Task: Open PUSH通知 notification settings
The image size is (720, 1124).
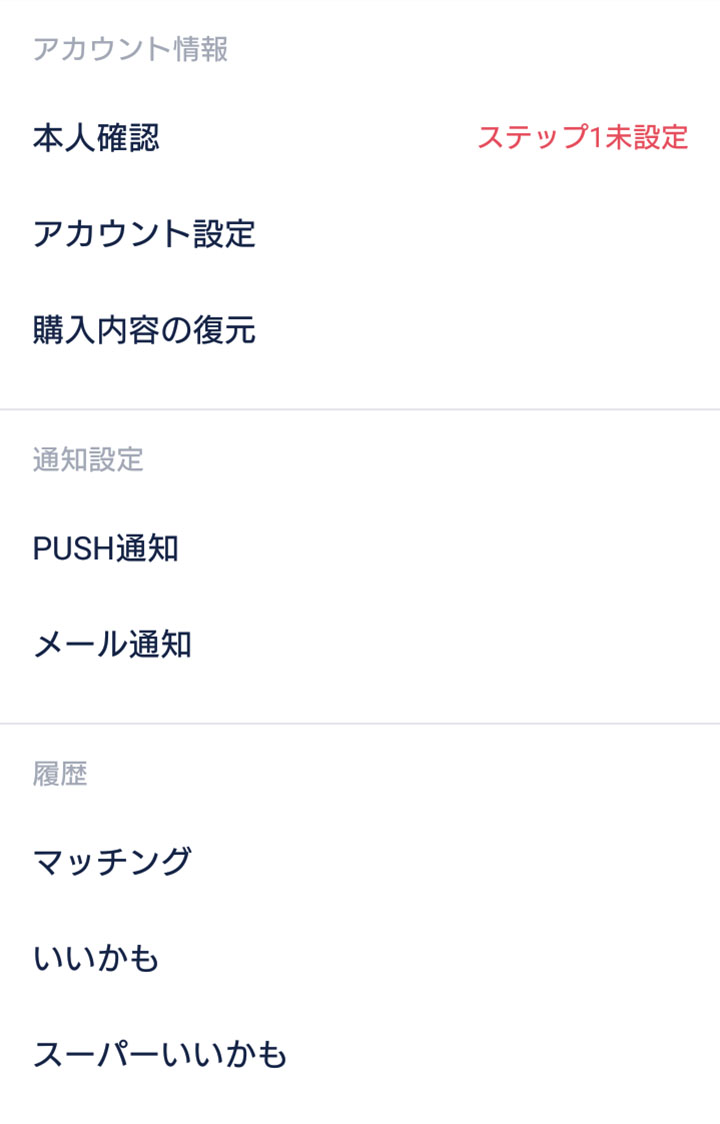Action: [360, 548]
